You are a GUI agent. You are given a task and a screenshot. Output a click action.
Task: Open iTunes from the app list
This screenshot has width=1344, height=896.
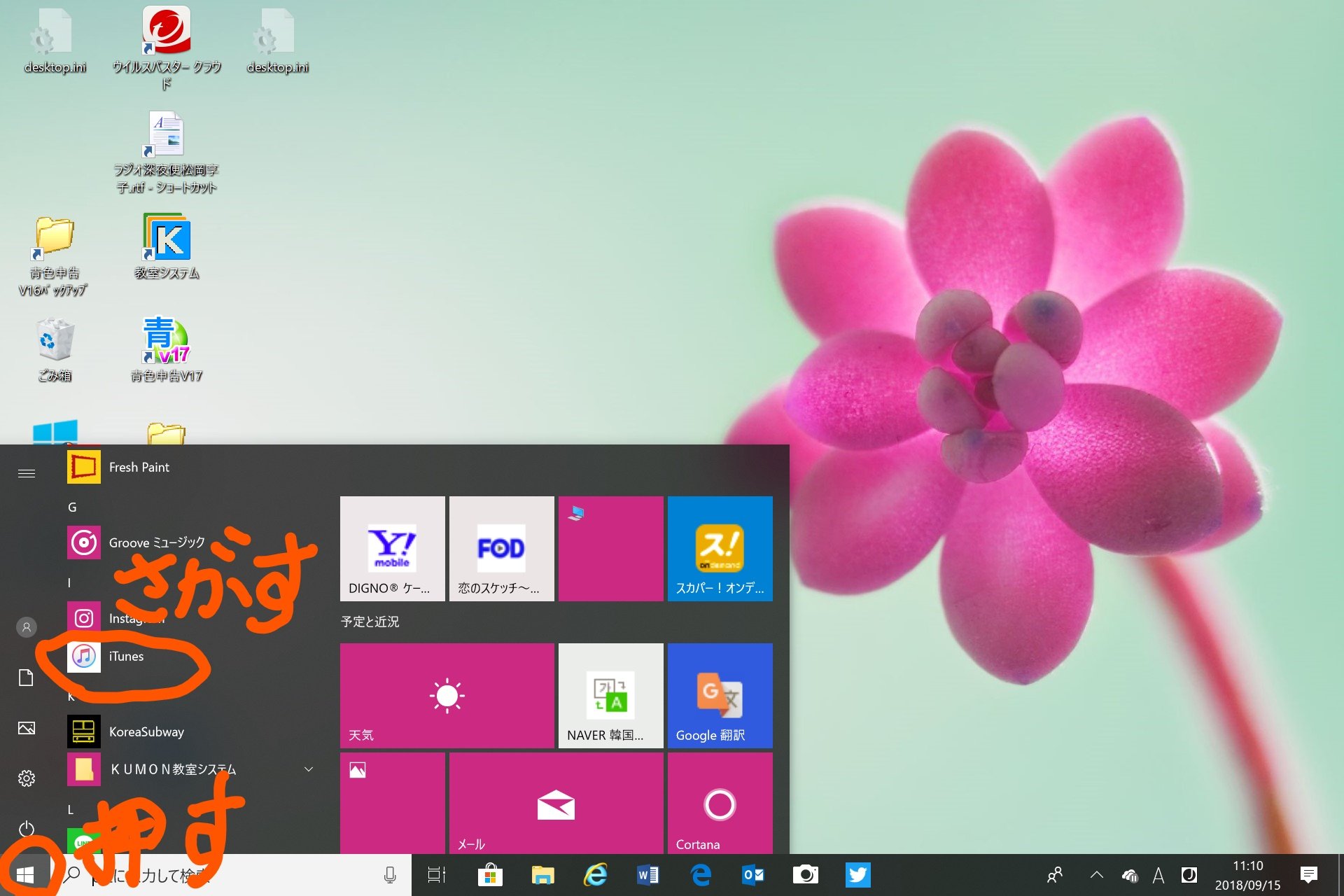pyautogui.click(x=126, y=657)
